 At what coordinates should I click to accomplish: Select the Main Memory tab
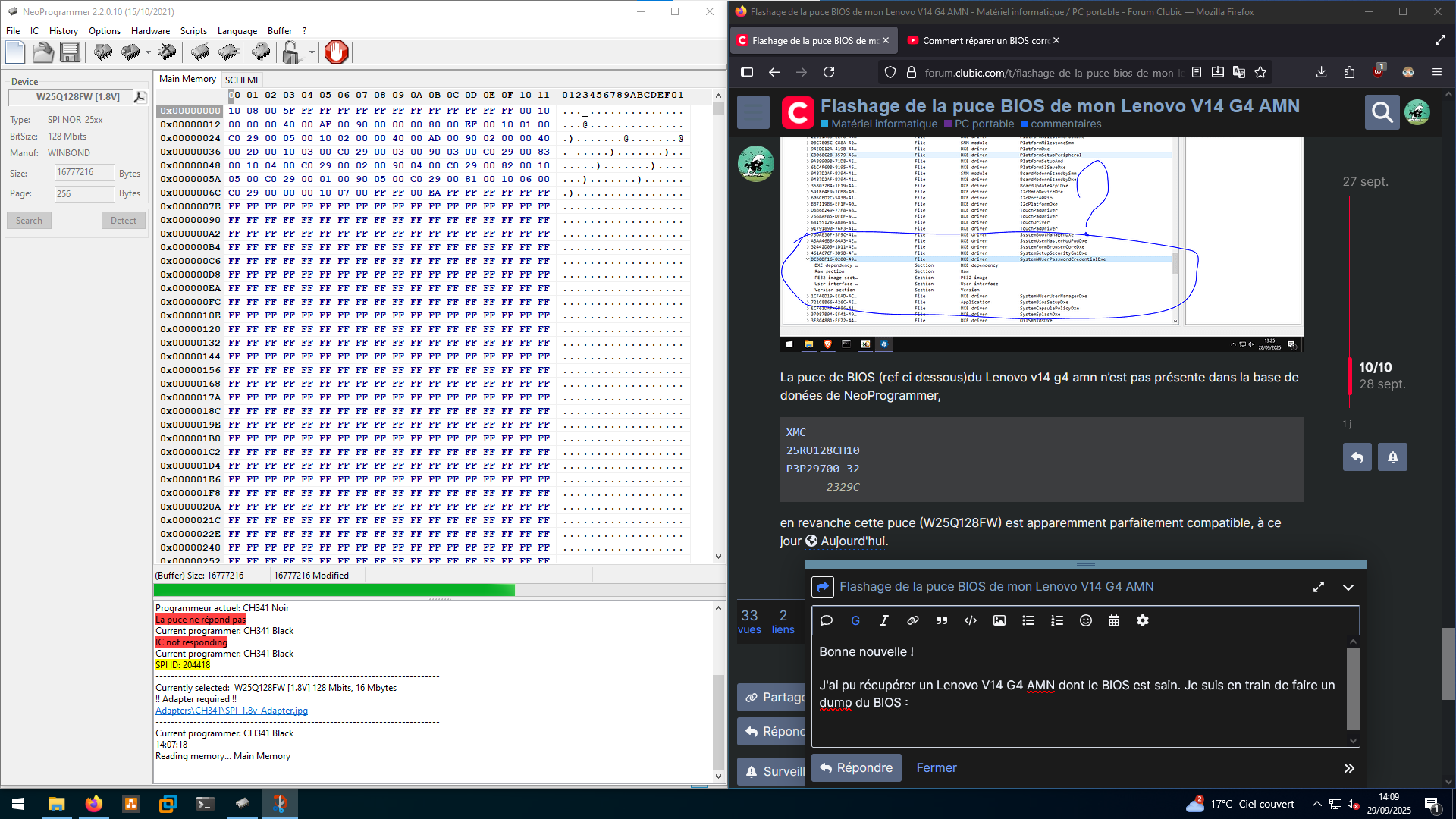(x=187, y=79)
